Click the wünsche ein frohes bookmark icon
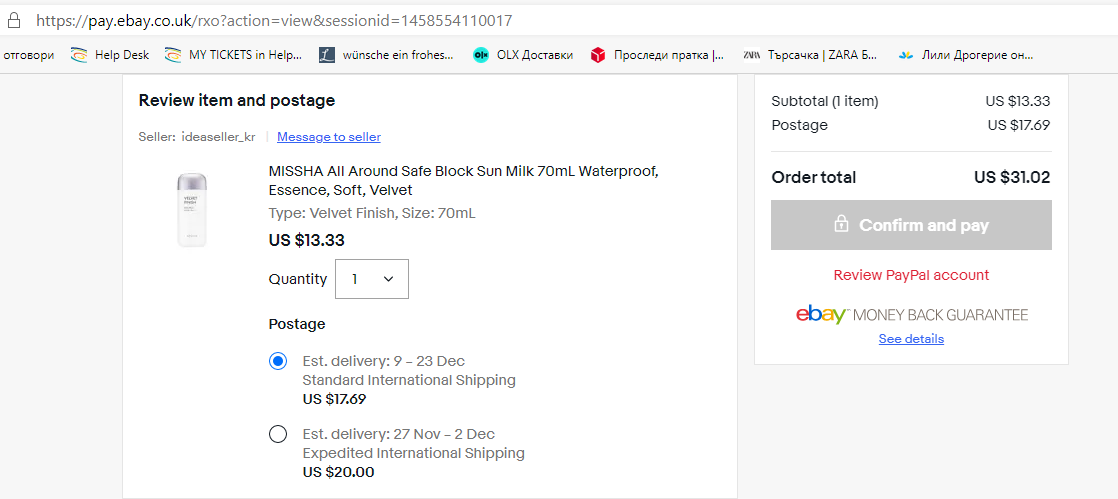The height and width of the screenshot is (499, 1118). click(327, 55)
